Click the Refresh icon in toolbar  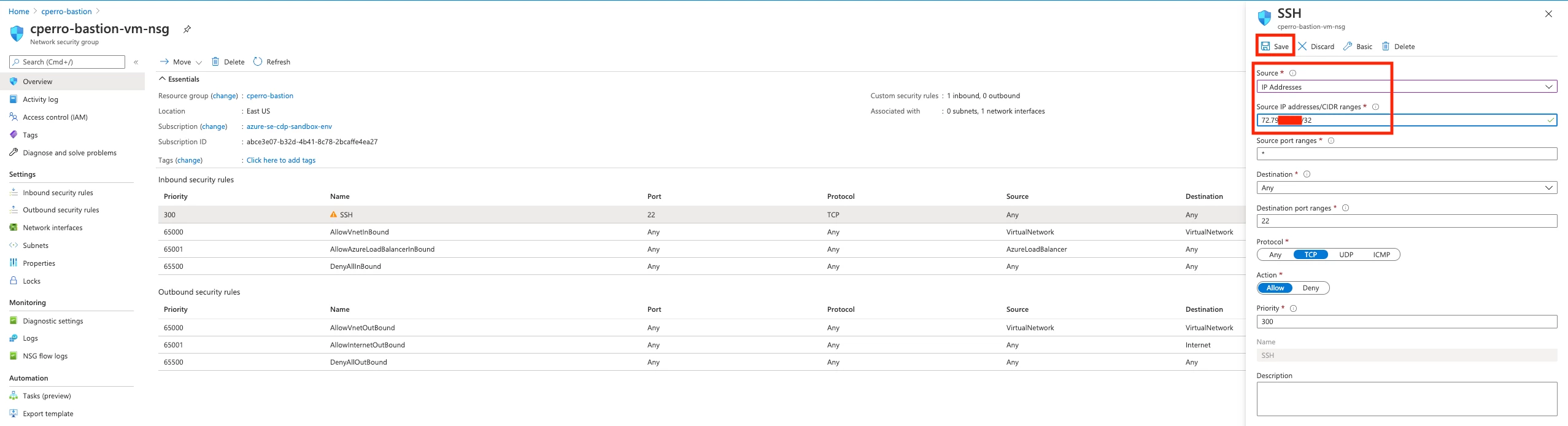(258, 61)
